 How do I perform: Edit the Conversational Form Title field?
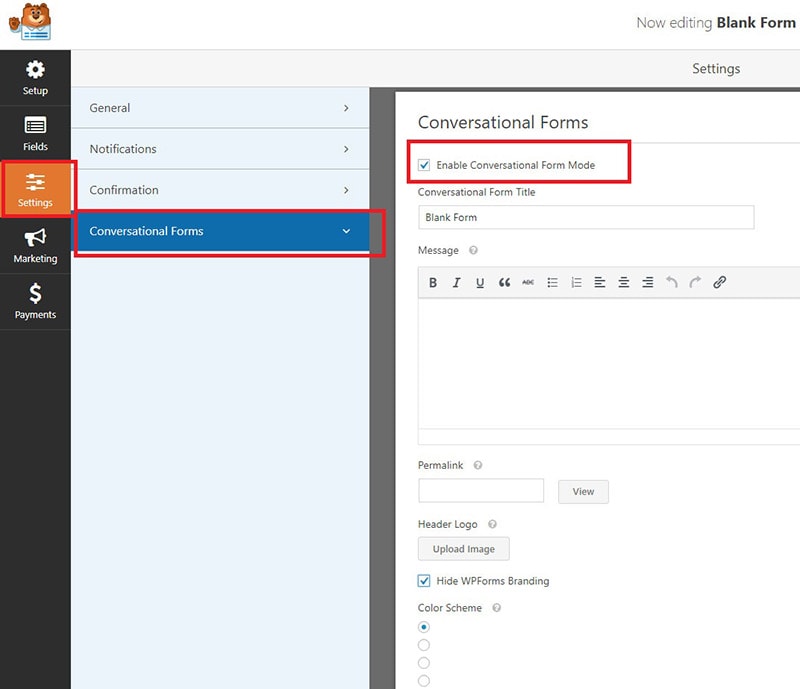[x=586, y=217]
